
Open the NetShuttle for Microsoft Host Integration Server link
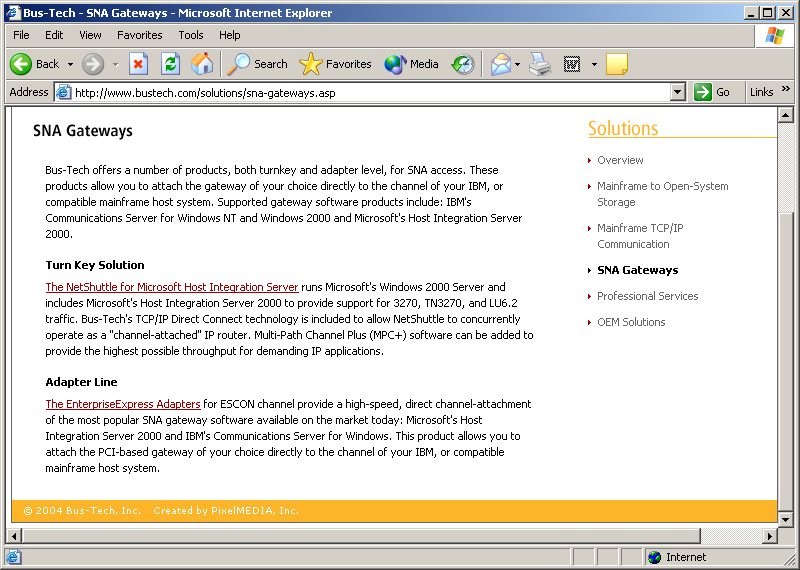(x=172, y=287)
